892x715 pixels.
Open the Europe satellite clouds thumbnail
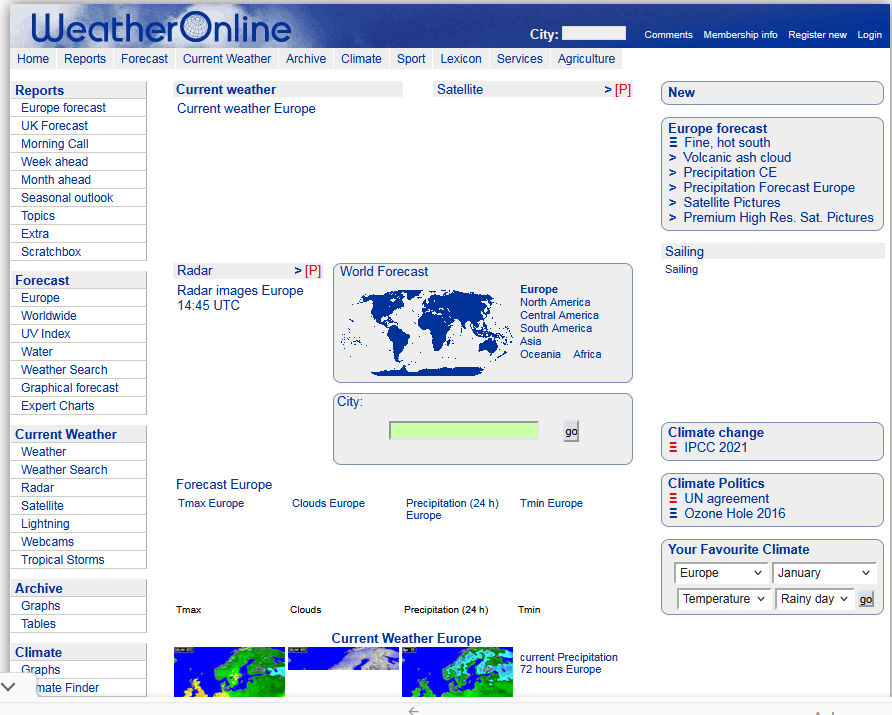coord(343,658)
